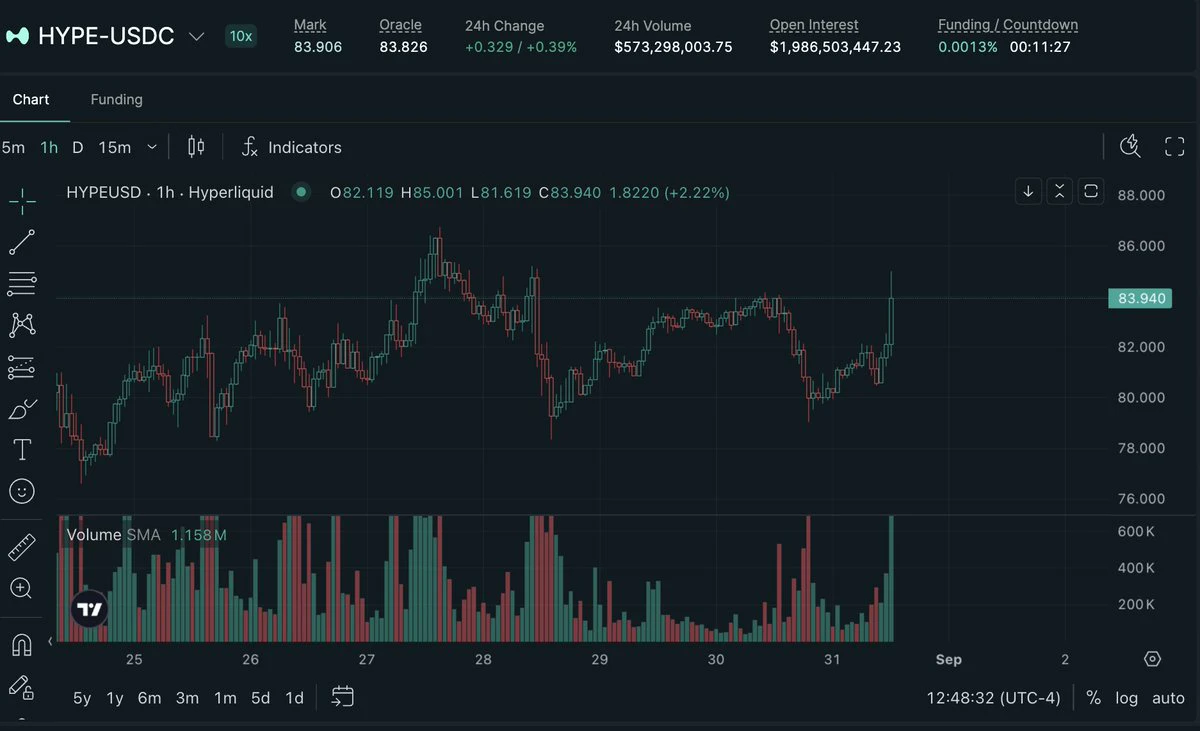Click the Open Interest label
Image resolution: width=1200 pixels, height=731 pixels.
click(x=814, y=25)
